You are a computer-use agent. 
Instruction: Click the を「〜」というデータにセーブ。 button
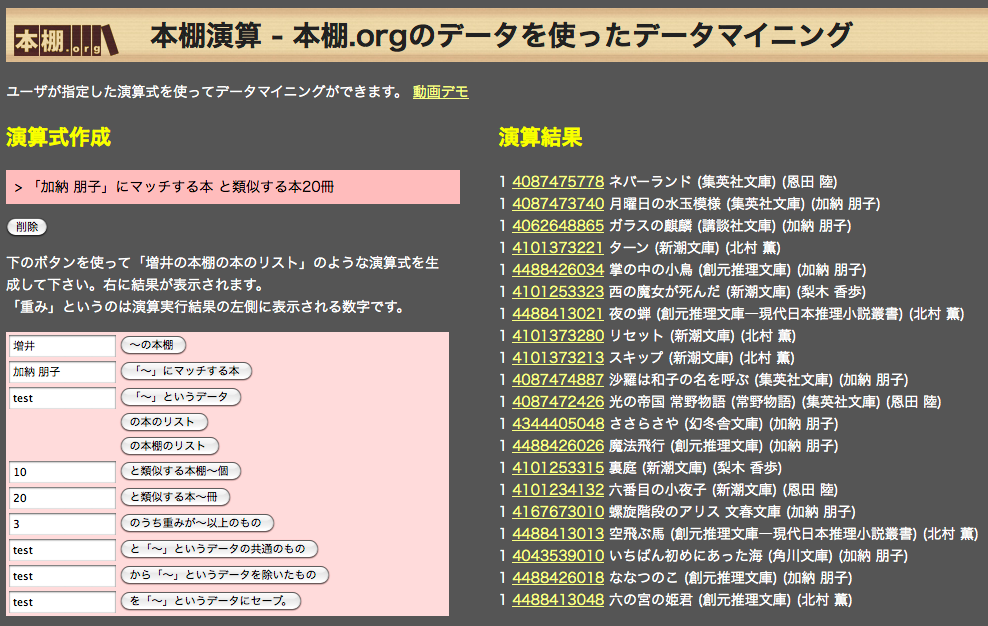[x=210, y=601]
